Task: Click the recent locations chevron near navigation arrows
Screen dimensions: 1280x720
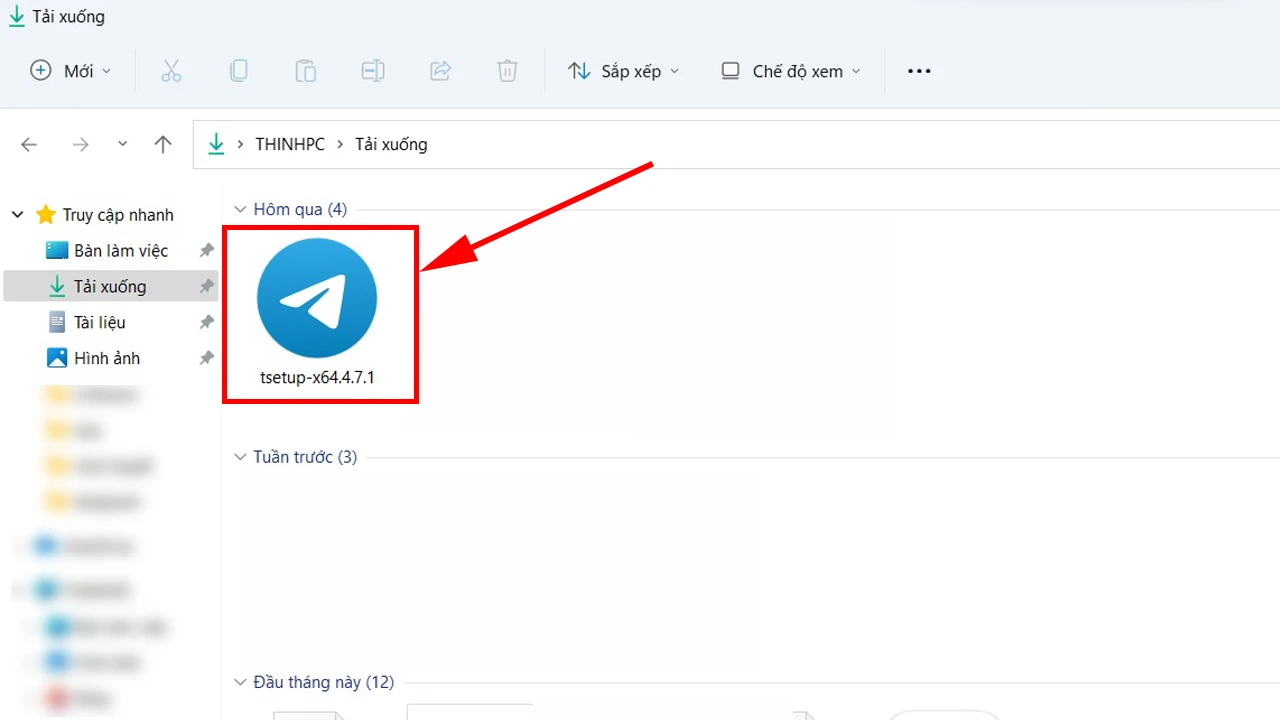Action: [x=122, y=144]
